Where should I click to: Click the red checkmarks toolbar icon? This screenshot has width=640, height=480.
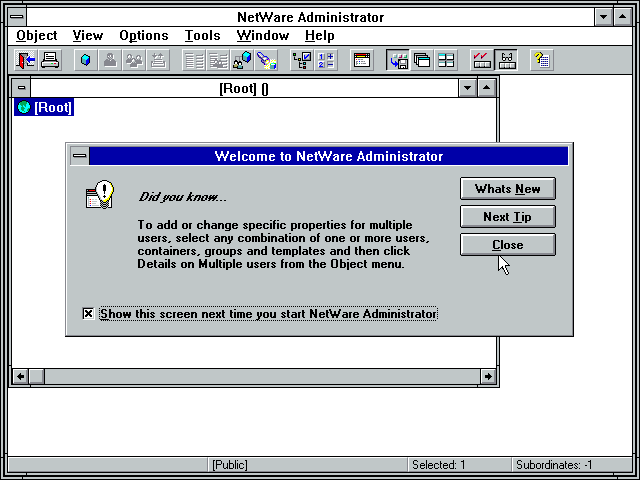[482, 60]
